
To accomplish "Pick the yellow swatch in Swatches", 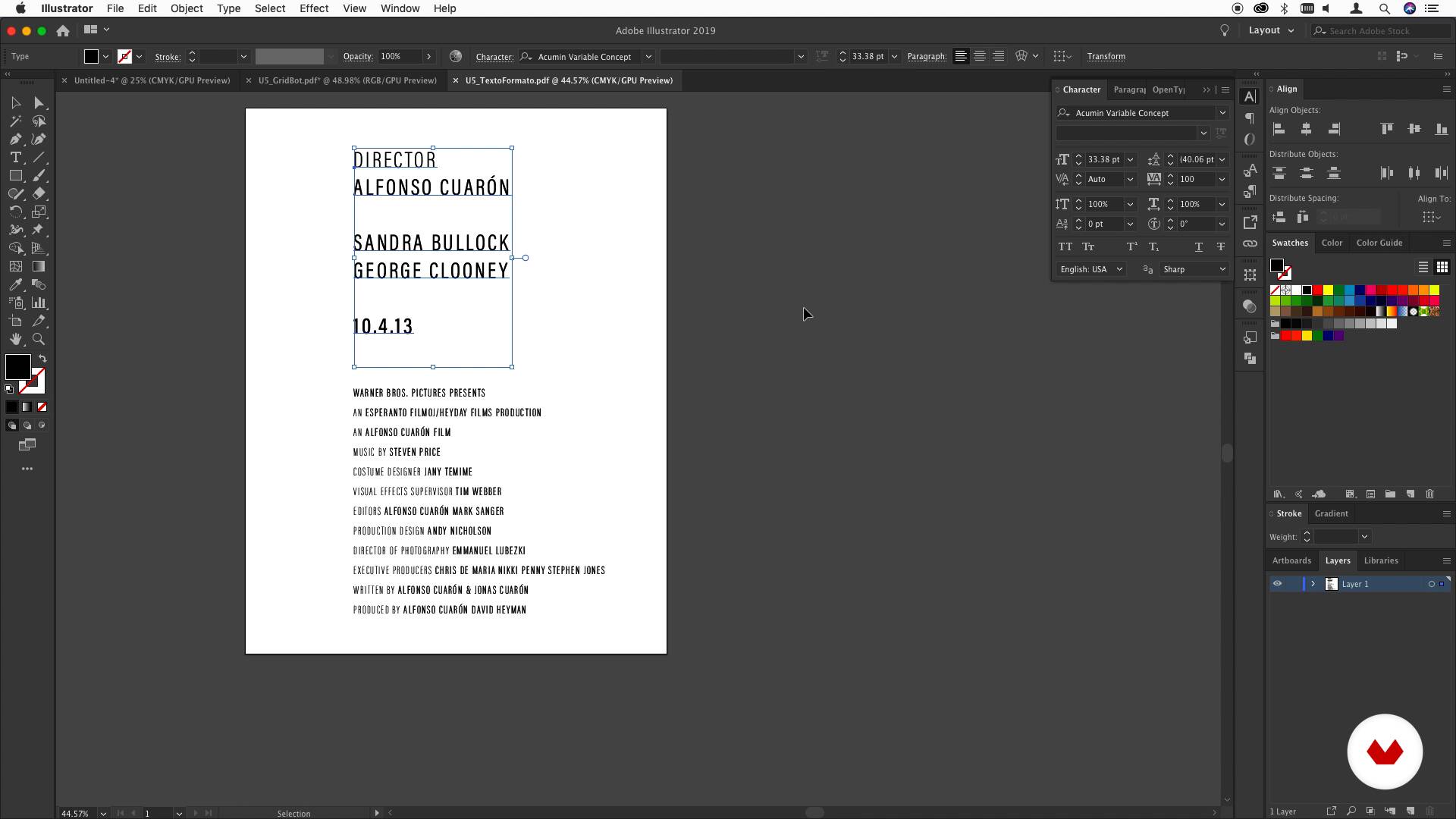I will (x=1328, y=290).
